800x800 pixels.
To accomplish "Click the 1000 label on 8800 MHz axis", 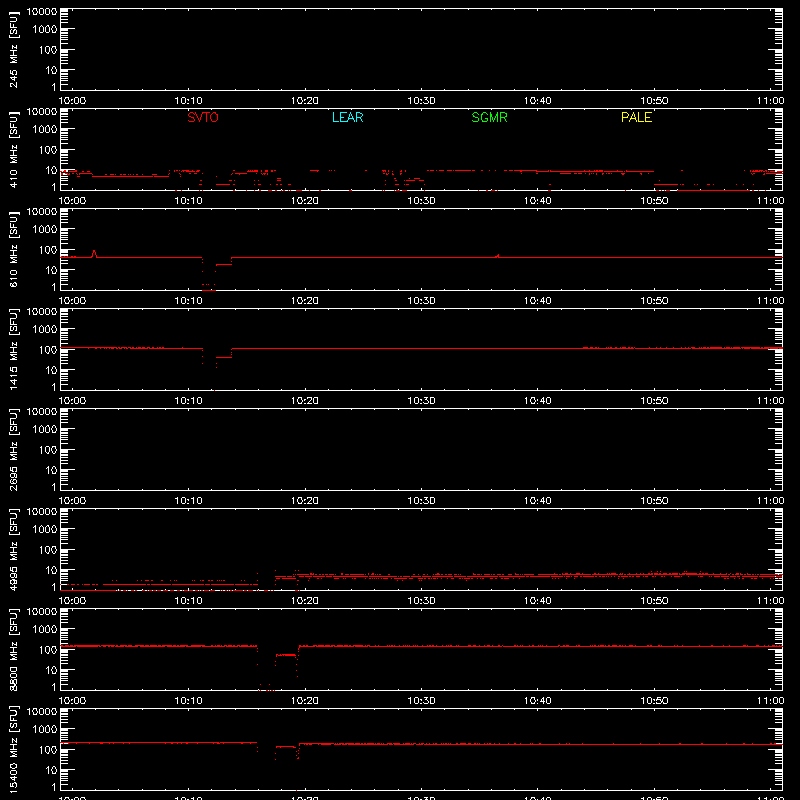I will click(x=45, y=630).
